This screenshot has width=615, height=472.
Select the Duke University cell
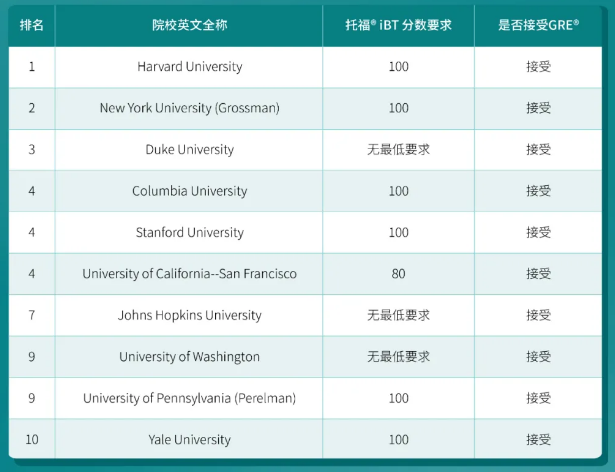click(189, 149)
